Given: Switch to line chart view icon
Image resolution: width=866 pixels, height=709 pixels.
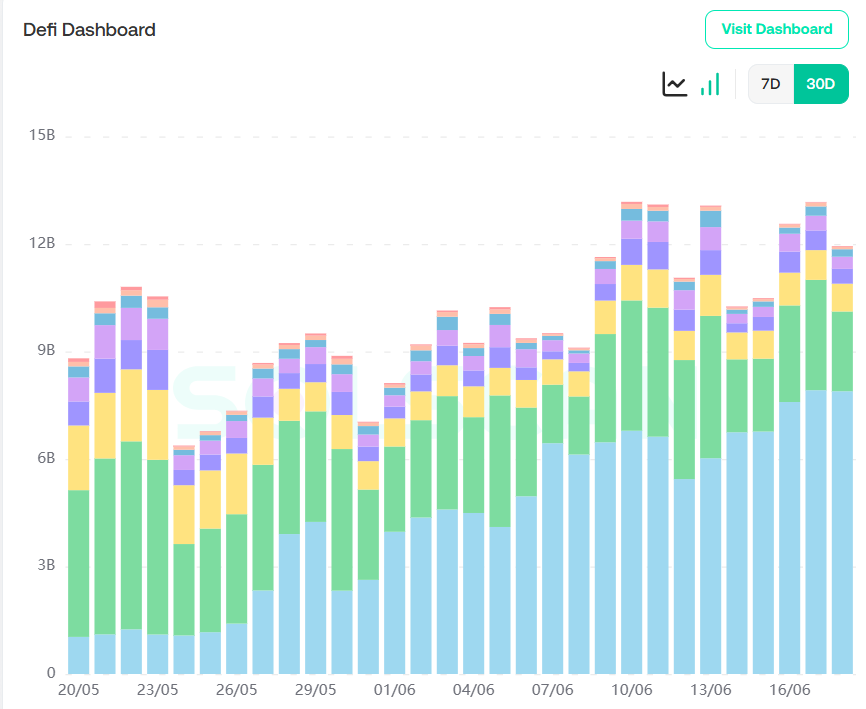Looking at the screenshot, I should pos(675,85).
